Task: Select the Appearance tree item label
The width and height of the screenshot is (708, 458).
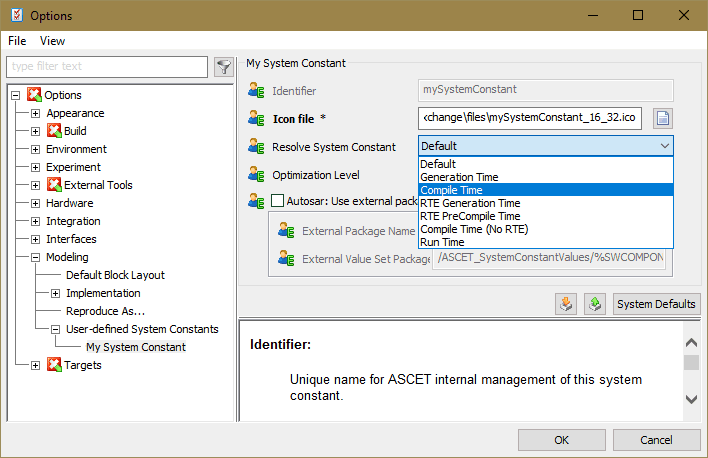Action: click(x=75, y=113)
